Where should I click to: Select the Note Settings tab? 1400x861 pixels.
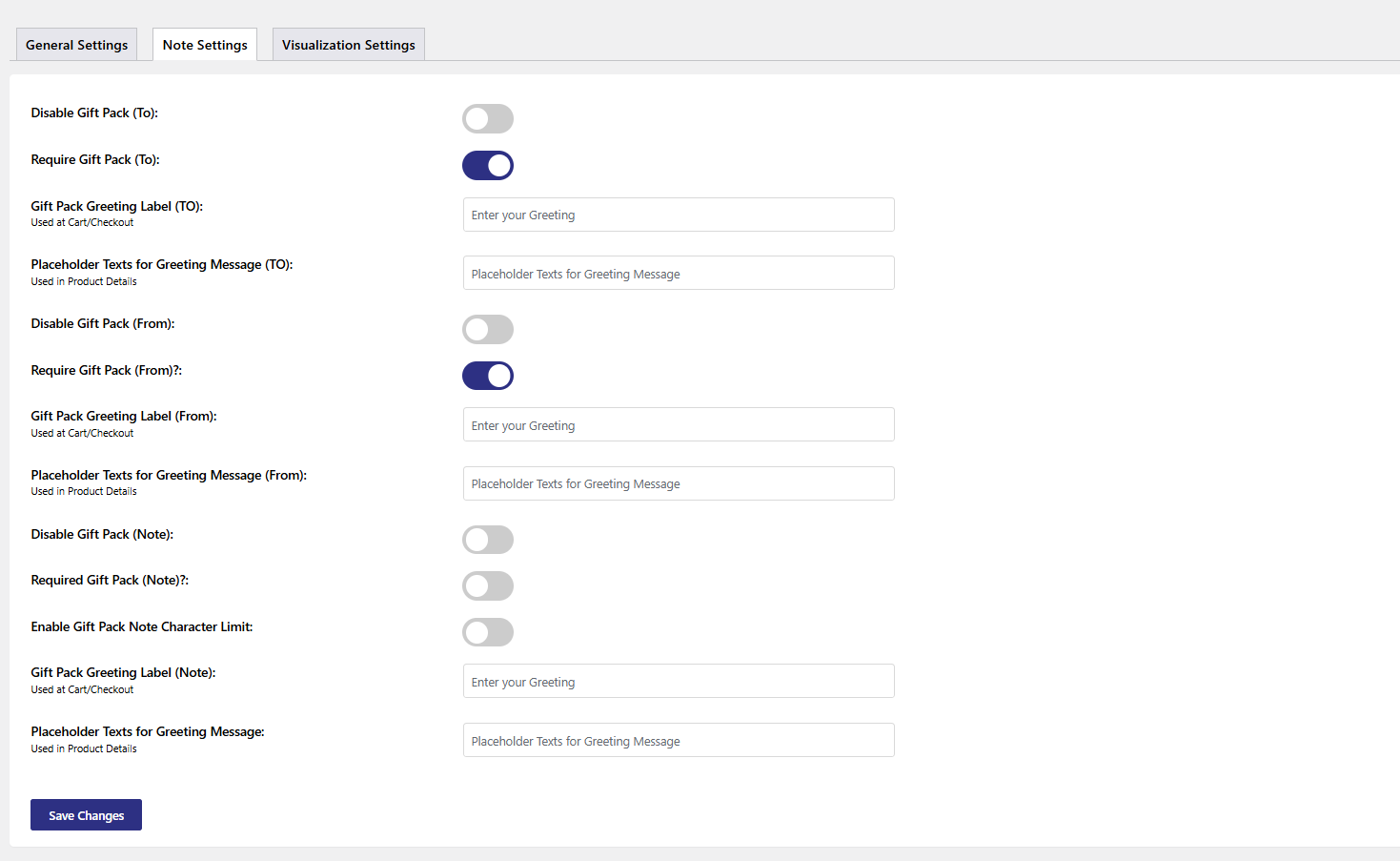click(205, 45)
